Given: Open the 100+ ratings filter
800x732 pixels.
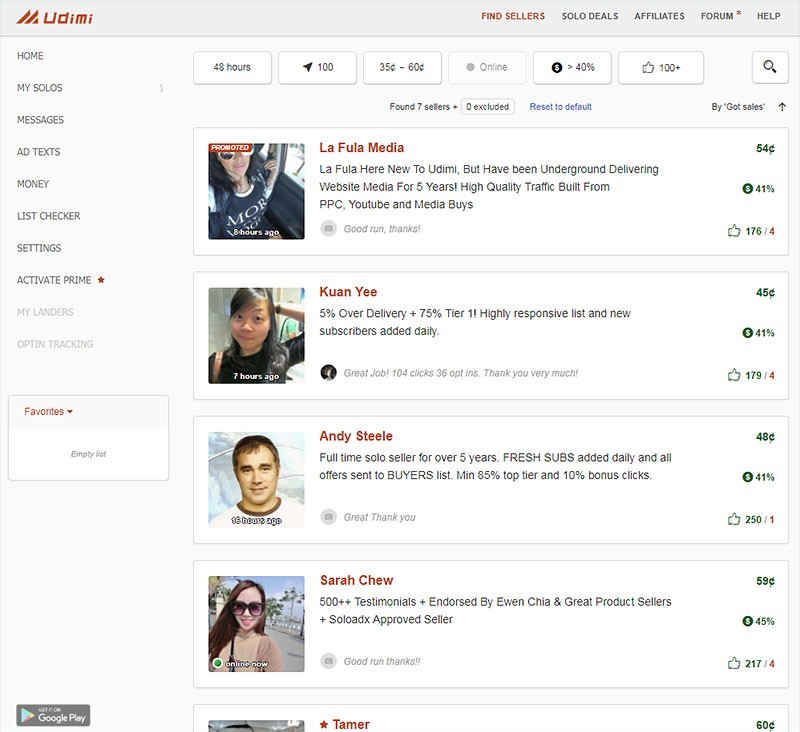Looking at the screenshot, I should tap(661, 67).
